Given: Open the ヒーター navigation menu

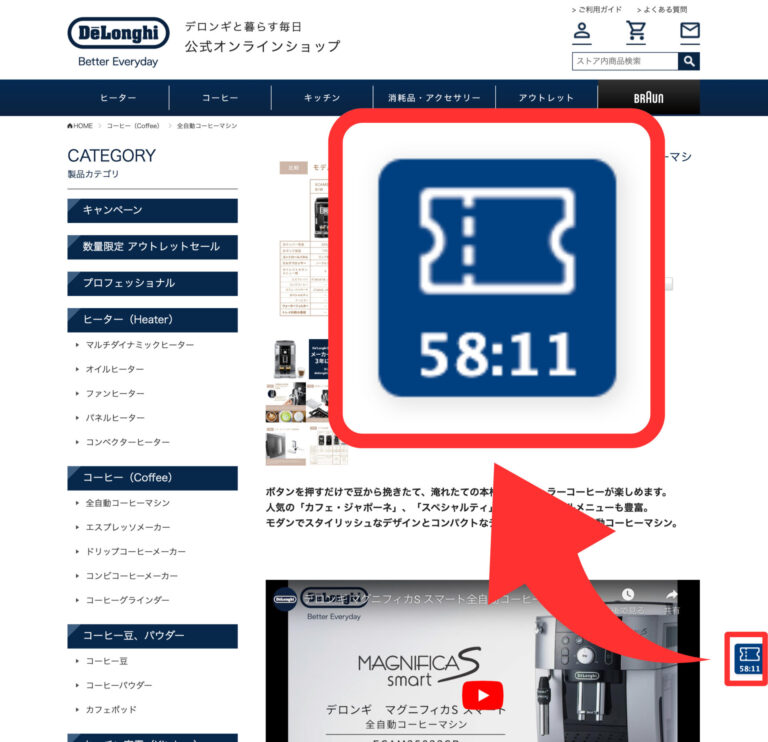Looking at the screenshot, I should tap(118, 98).
